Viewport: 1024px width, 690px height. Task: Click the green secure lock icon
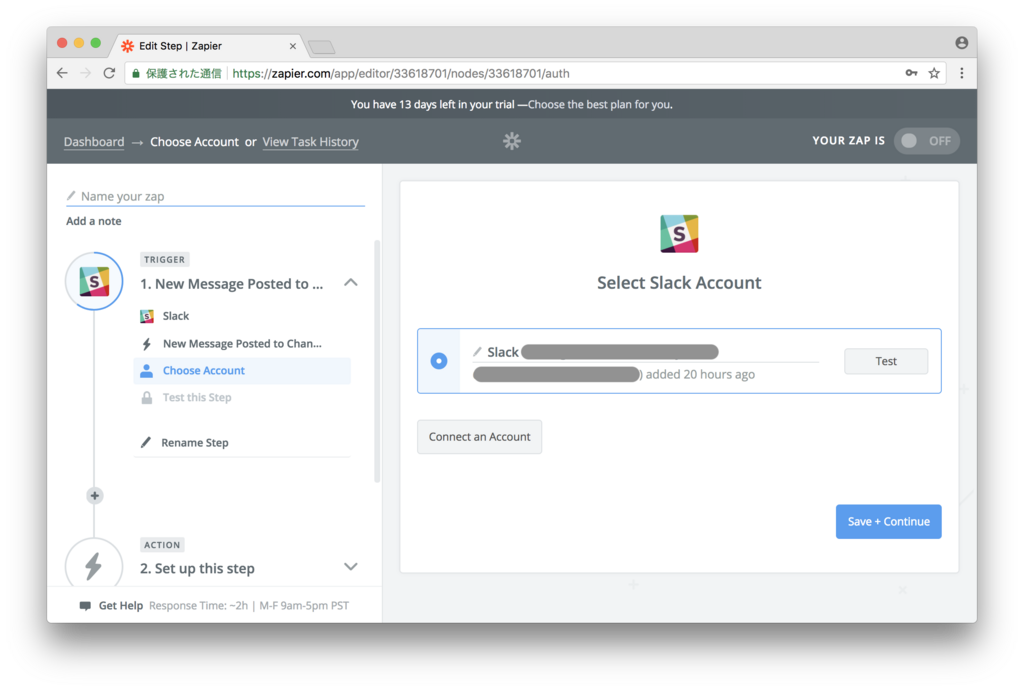tap(136, 73)
